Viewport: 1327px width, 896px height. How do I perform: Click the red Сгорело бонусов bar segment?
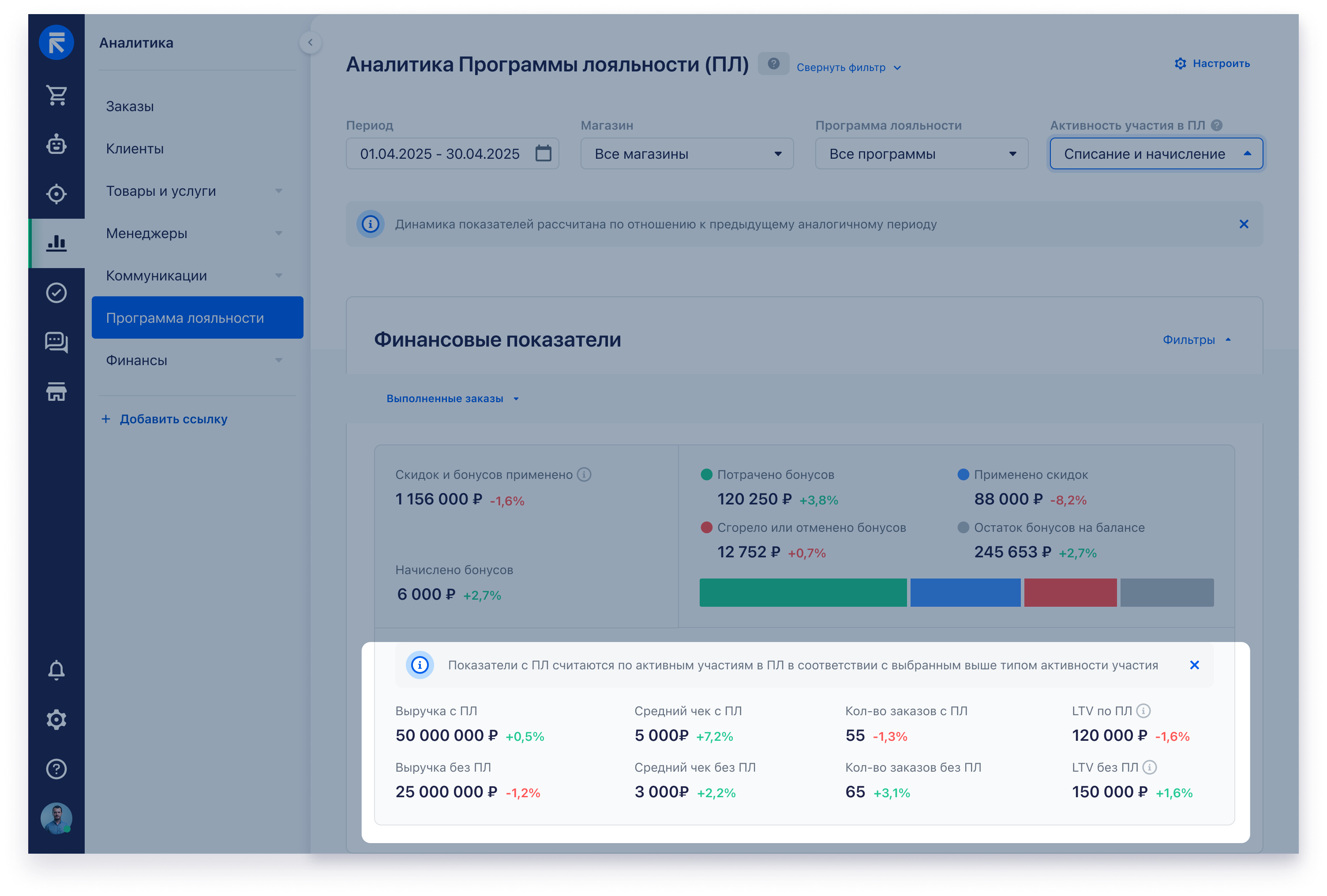[1070, 592]
